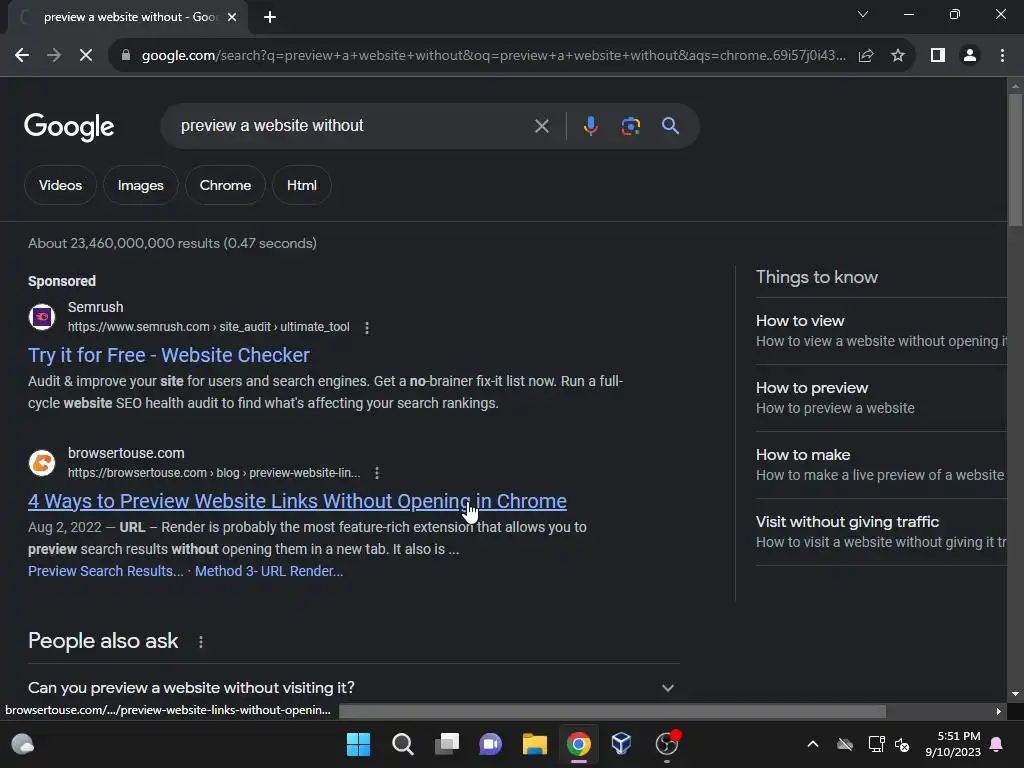
Task: Open 'Try it for Free - Website Checker' ad
Action: [x=168, y=355]
